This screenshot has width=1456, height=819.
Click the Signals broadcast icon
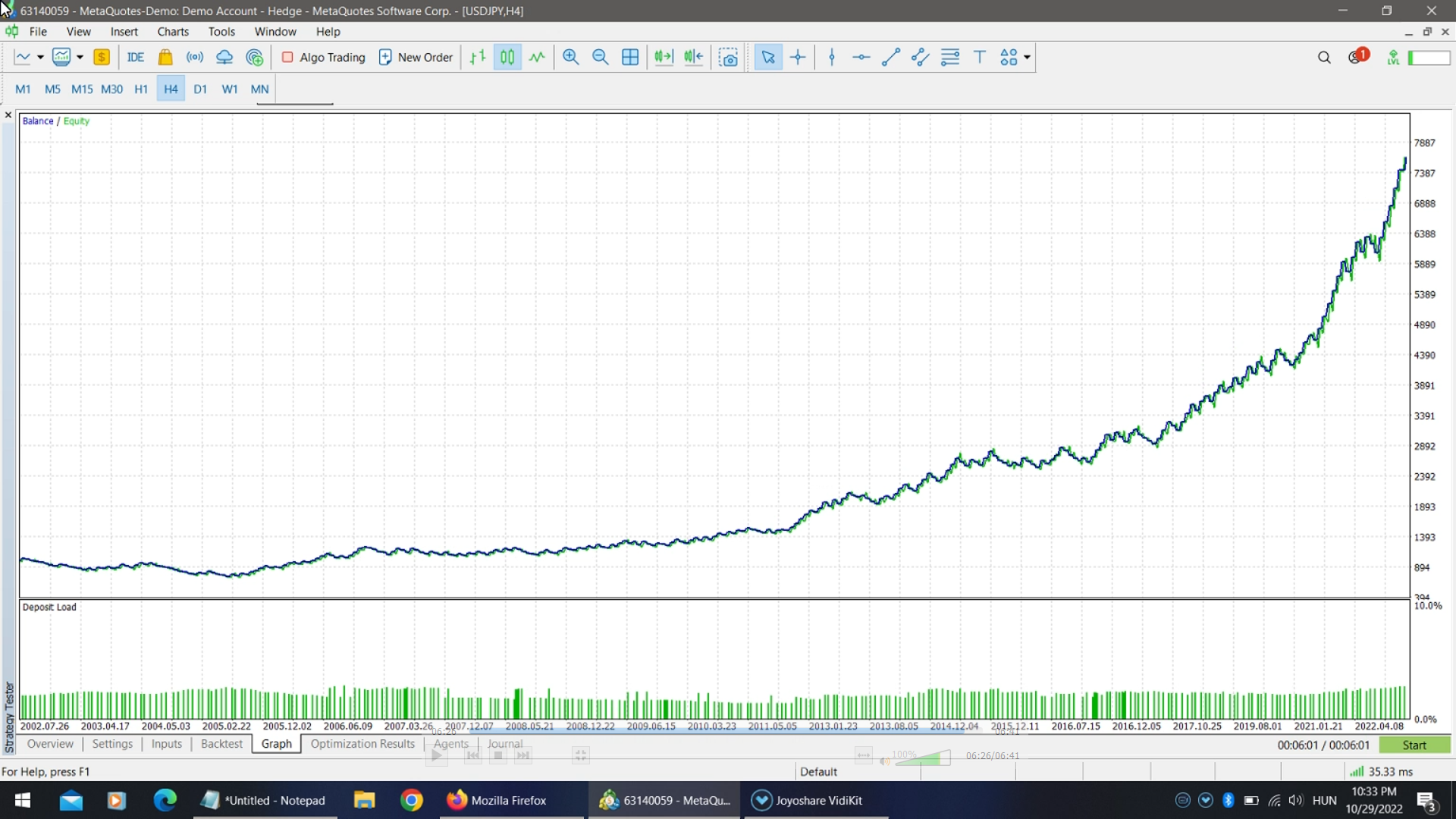point(195,57)
